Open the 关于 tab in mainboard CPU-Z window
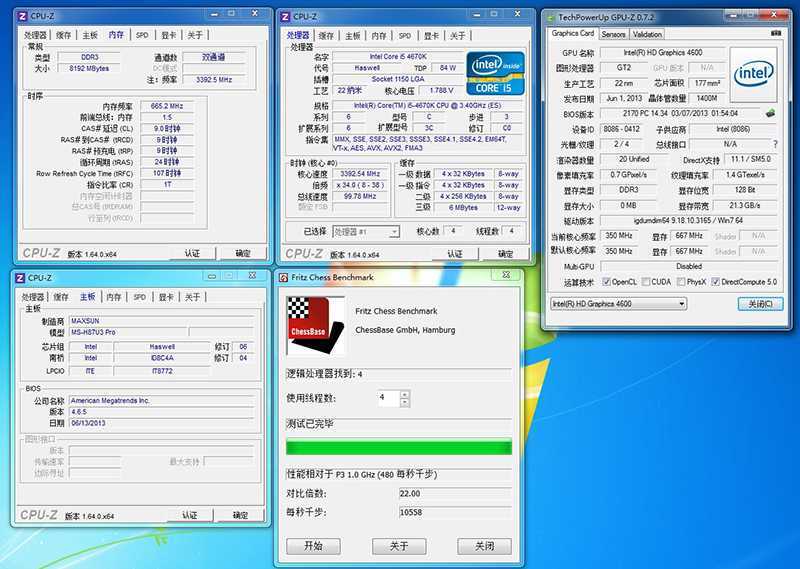 pyautogui.click(x=192, y=297)
